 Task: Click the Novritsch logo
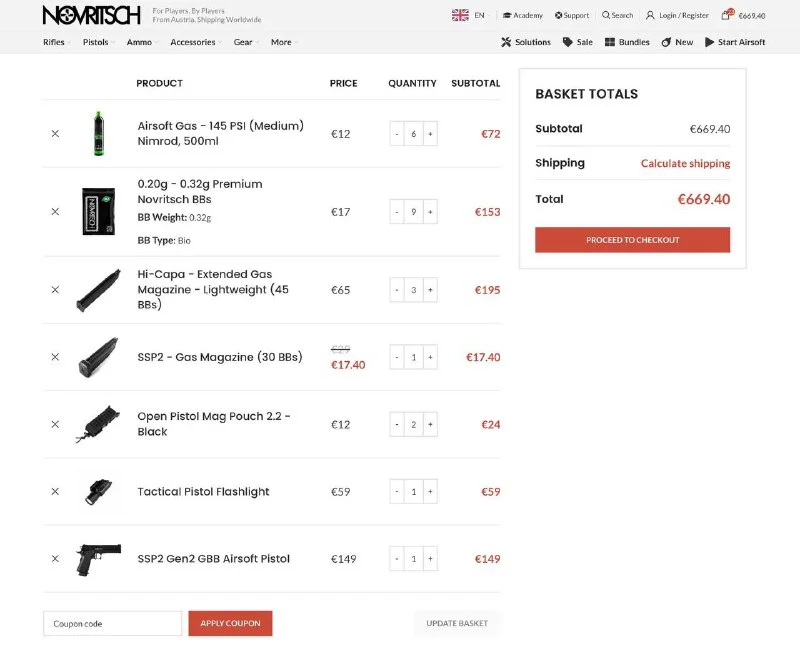click(92, 15)
